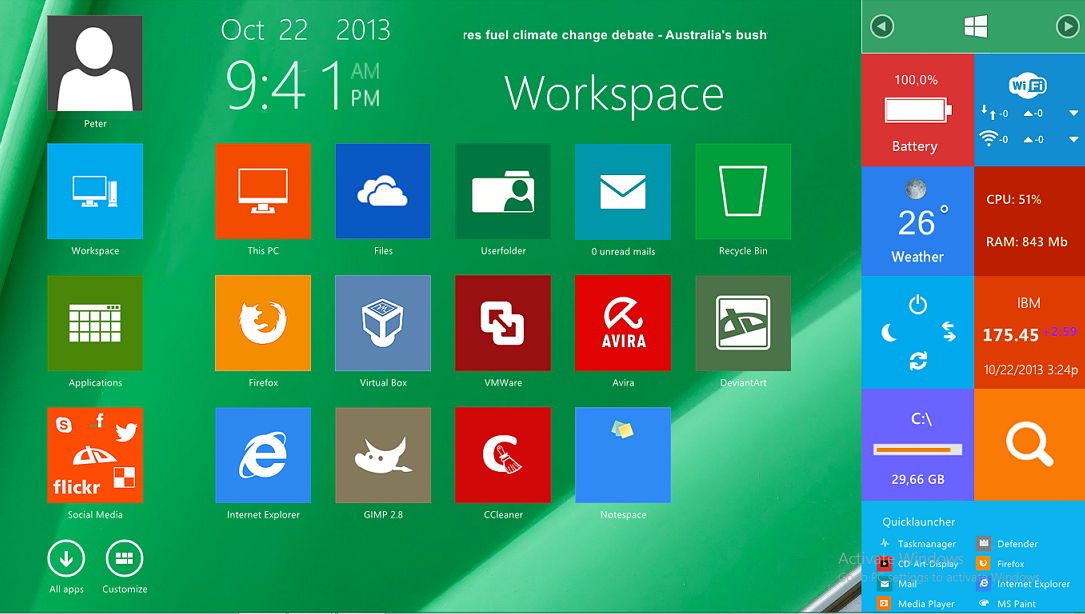Launch the VMWare tile

coord(503,323)
